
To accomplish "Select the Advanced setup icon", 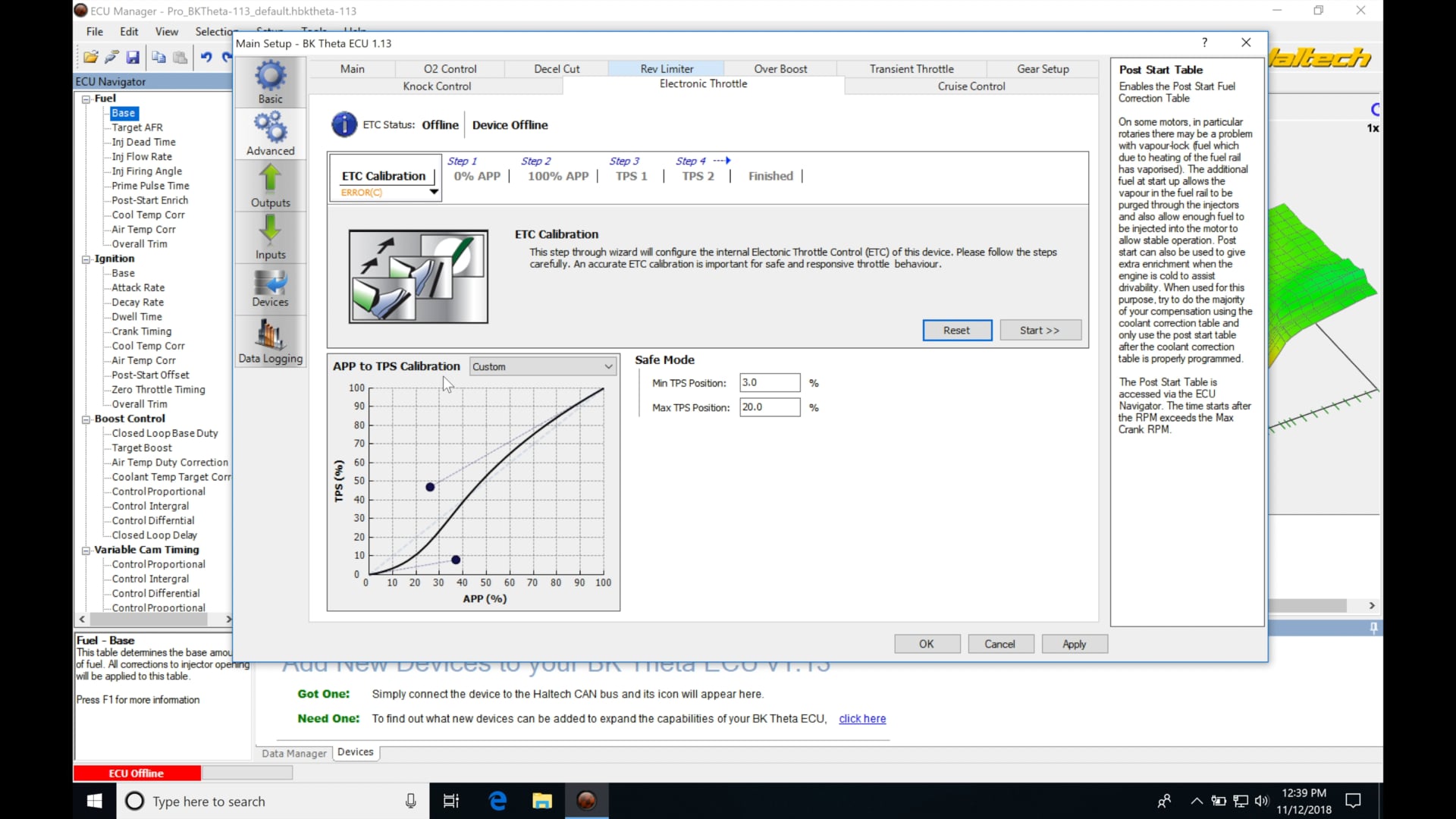I will (270, 133).
